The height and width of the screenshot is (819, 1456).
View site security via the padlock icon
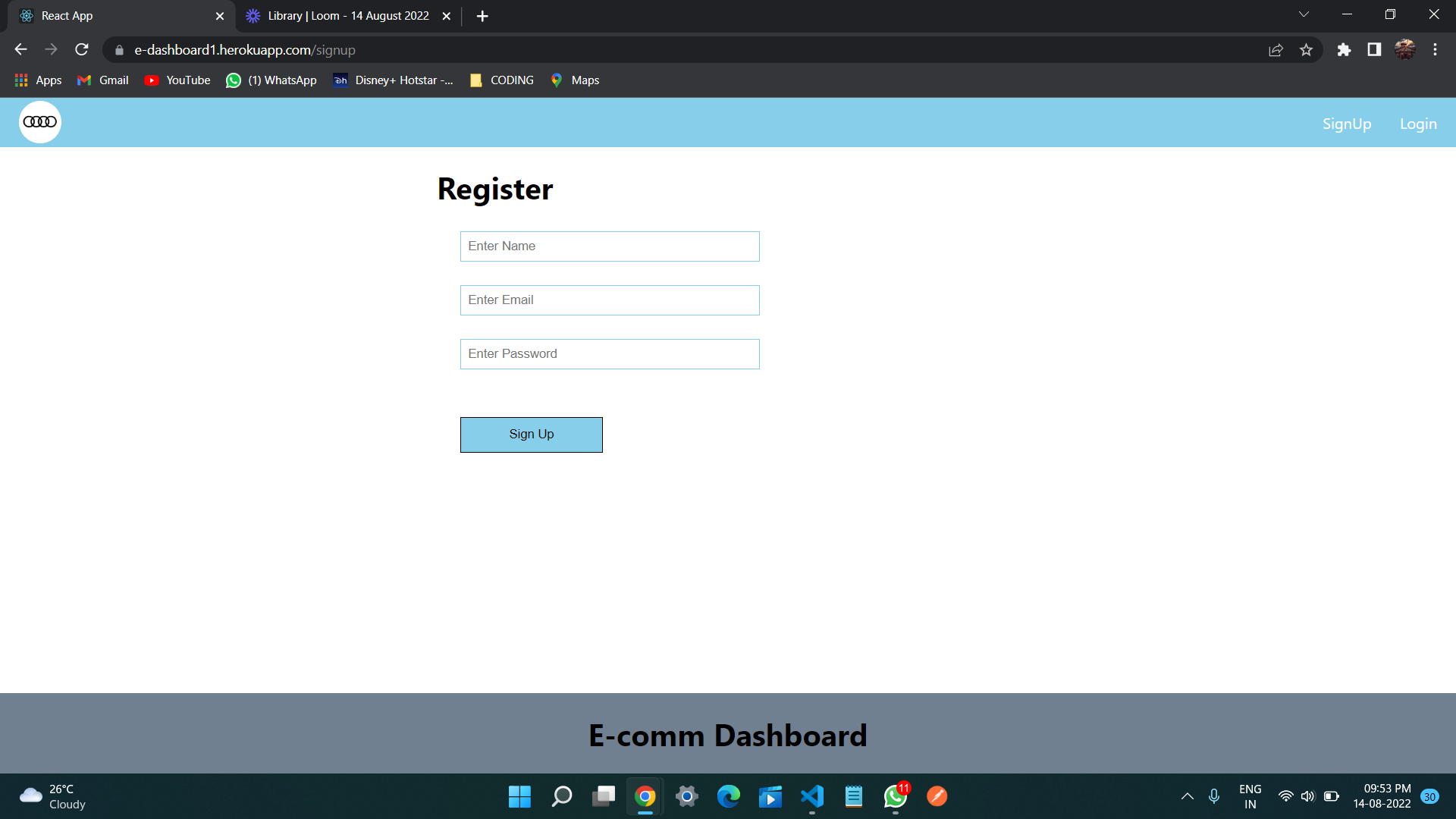click(118, 49)
